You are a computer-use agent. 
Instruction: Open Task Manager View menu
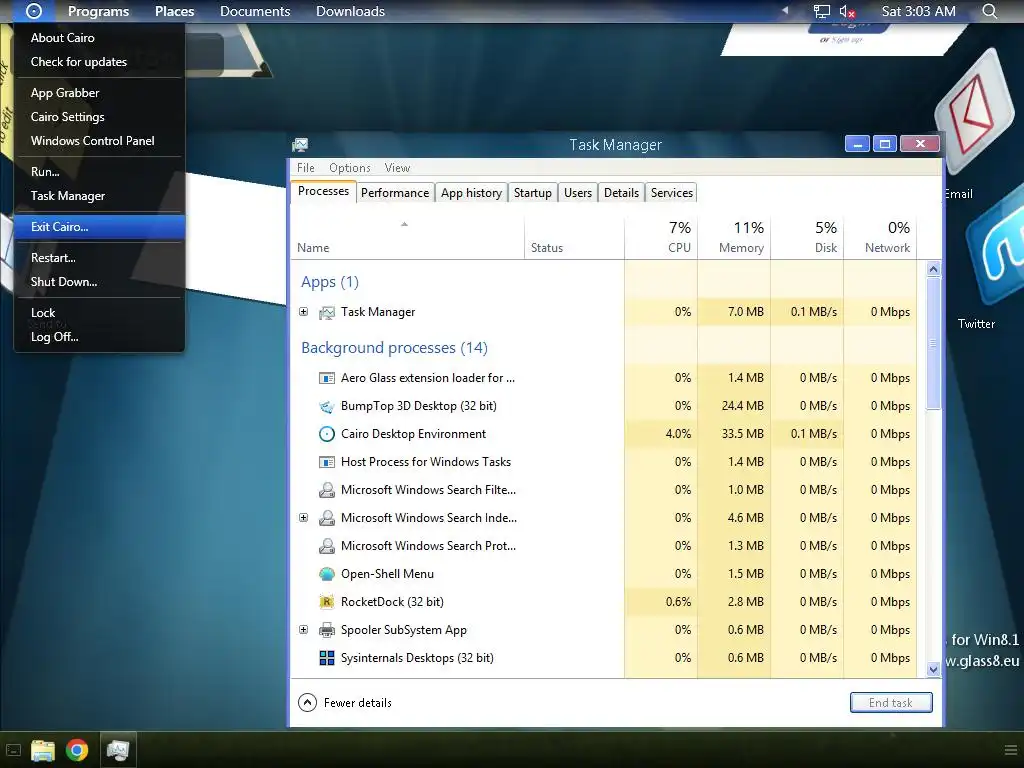click(397, 168)
